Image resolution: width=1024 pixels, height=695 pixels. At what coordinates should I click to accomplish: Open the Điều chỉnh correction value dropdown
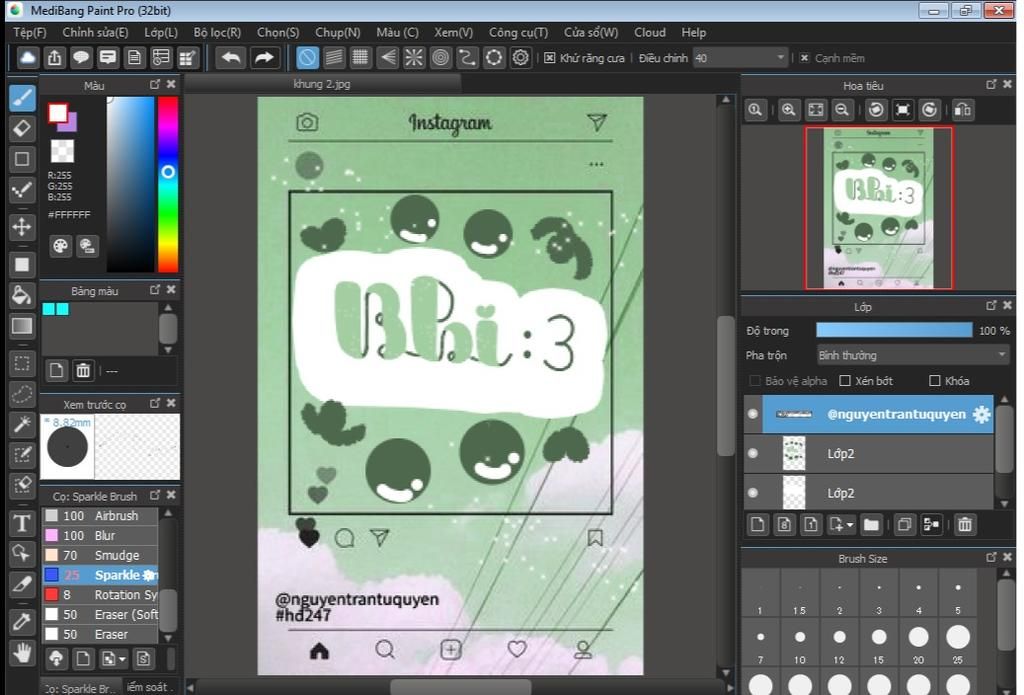coord(741,58)
